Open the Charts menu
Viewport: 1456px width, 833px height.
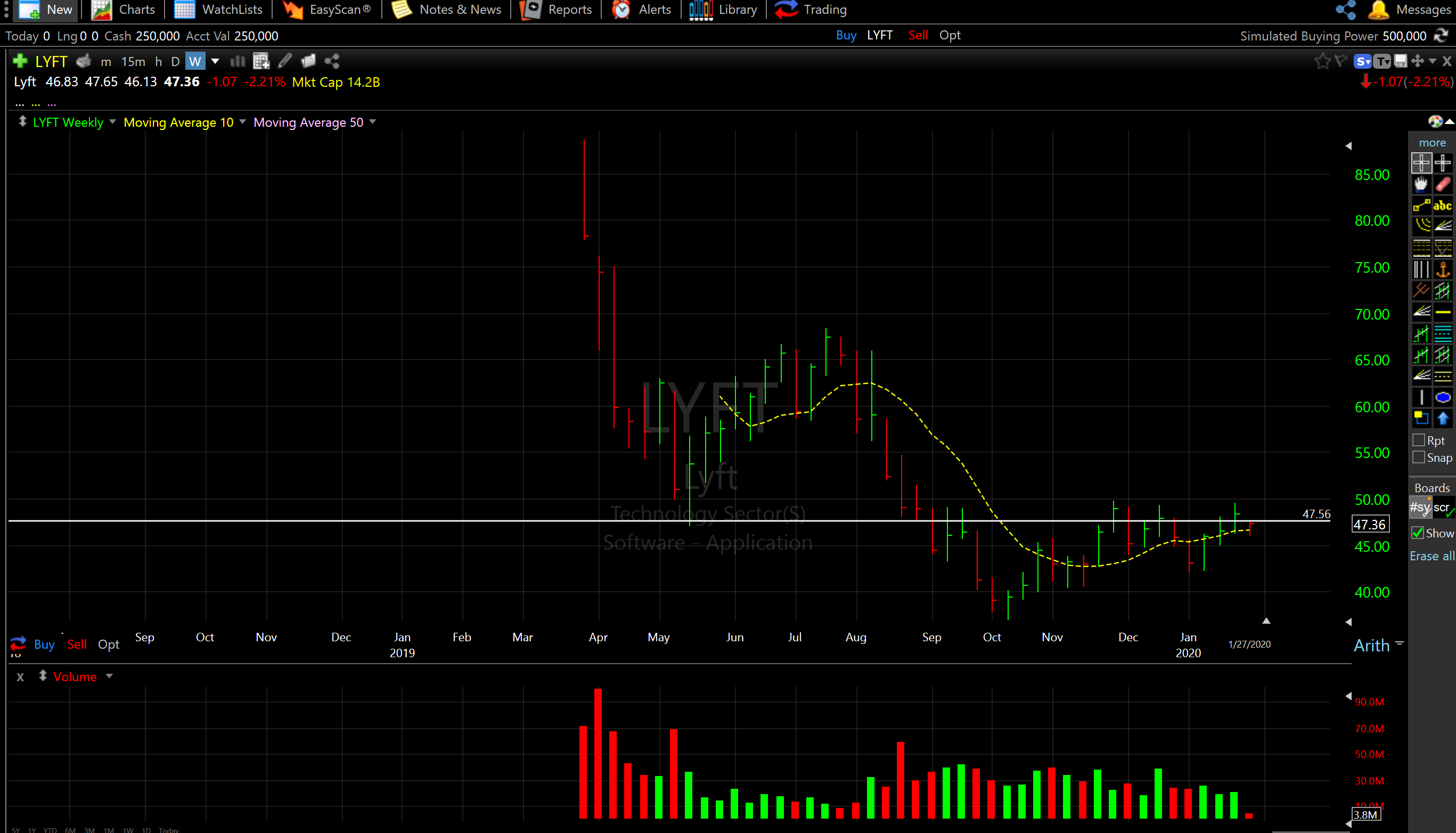pyautogui.click(x=124, y=10)
